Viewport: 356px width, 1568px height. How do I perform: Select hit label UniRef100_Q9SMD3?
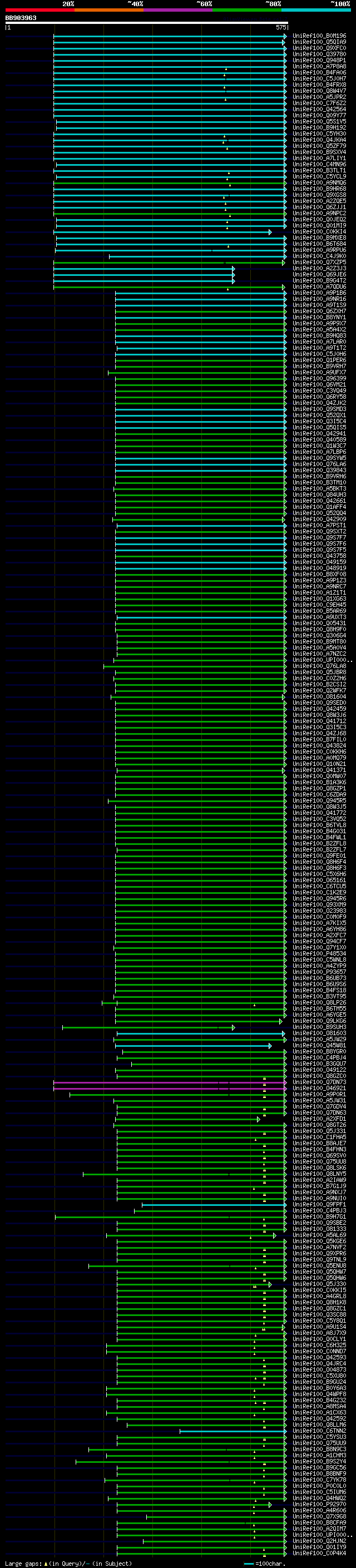click(319, 409)
